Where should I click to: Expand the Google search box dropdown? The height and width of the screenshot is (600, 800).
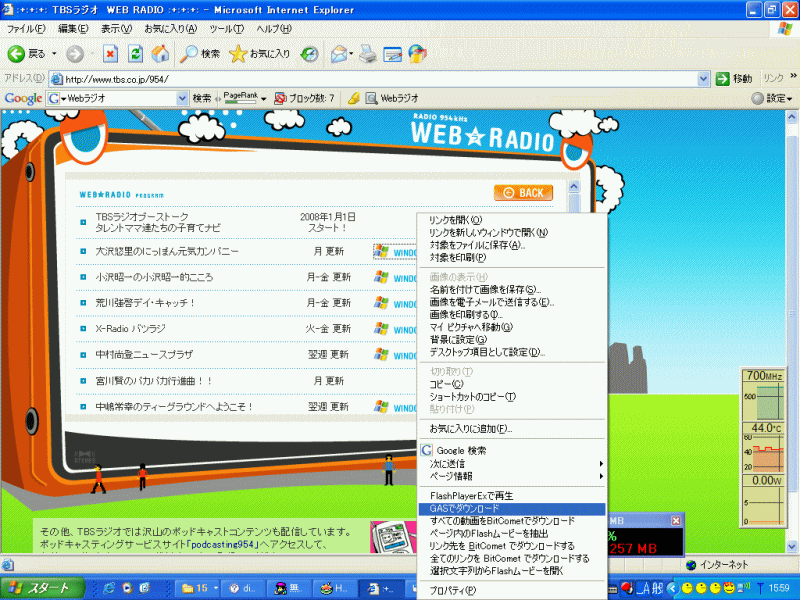point(182,98)
